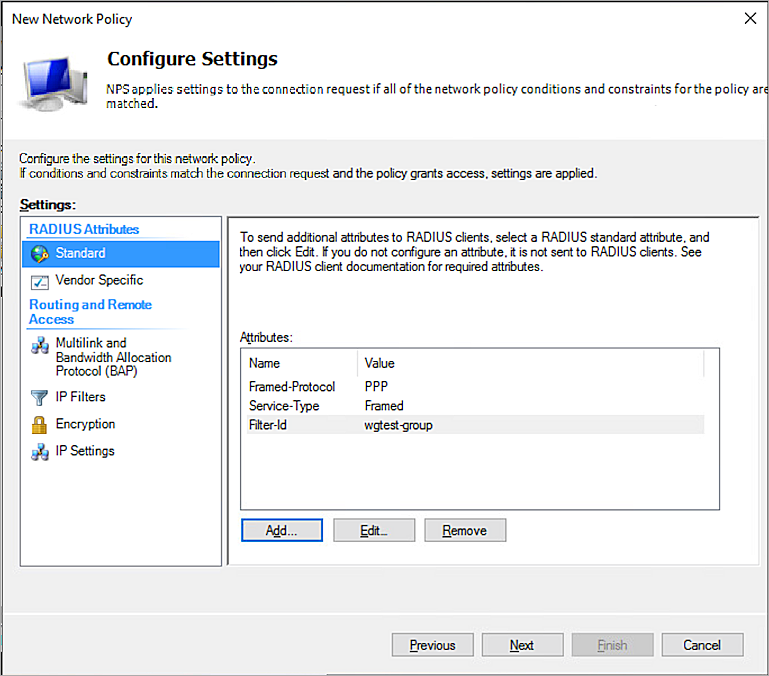769x676 pixels.
Task: Click the Standard globe icon
Action: (40, 254)
